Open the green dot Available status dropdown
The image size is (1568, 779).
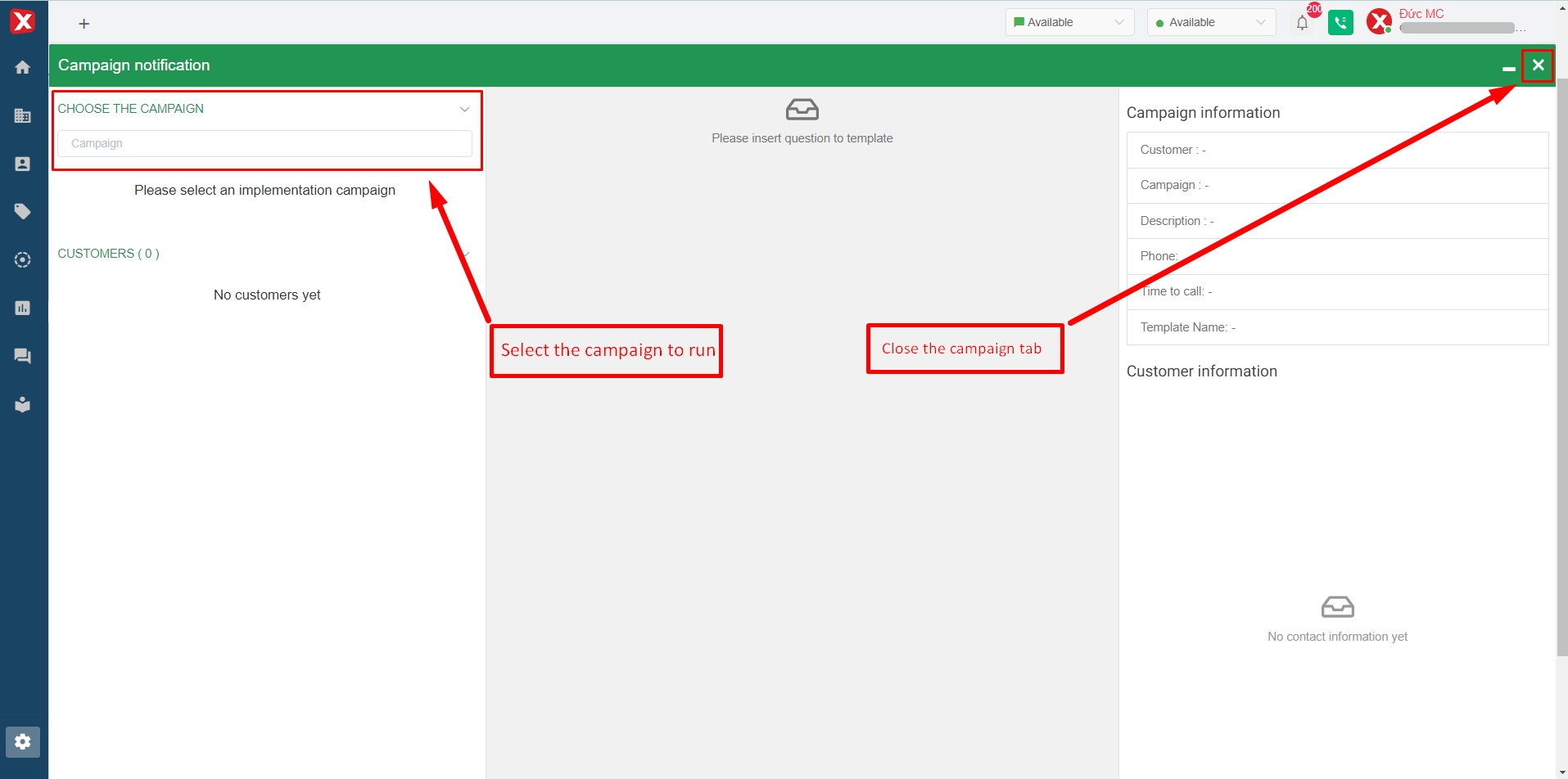click(x=1211, y=22)
